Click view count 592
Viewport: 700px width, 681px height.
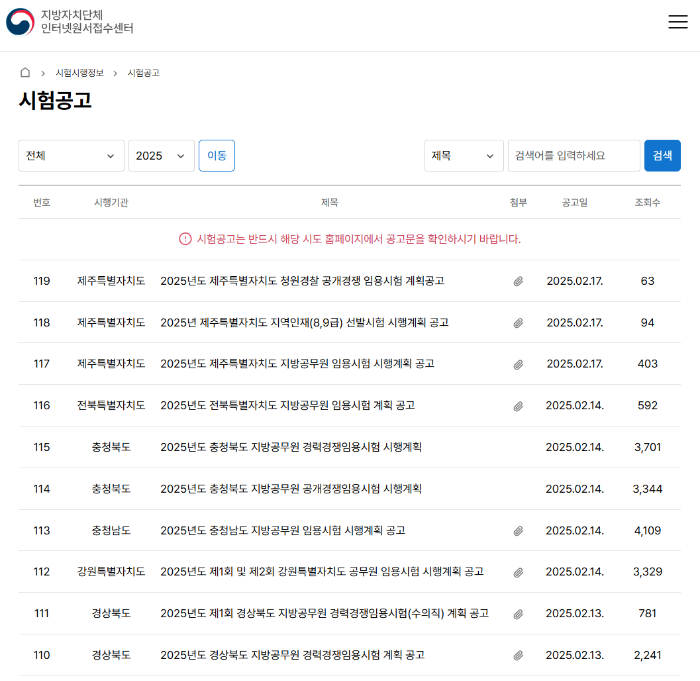[x=647, y=405]
